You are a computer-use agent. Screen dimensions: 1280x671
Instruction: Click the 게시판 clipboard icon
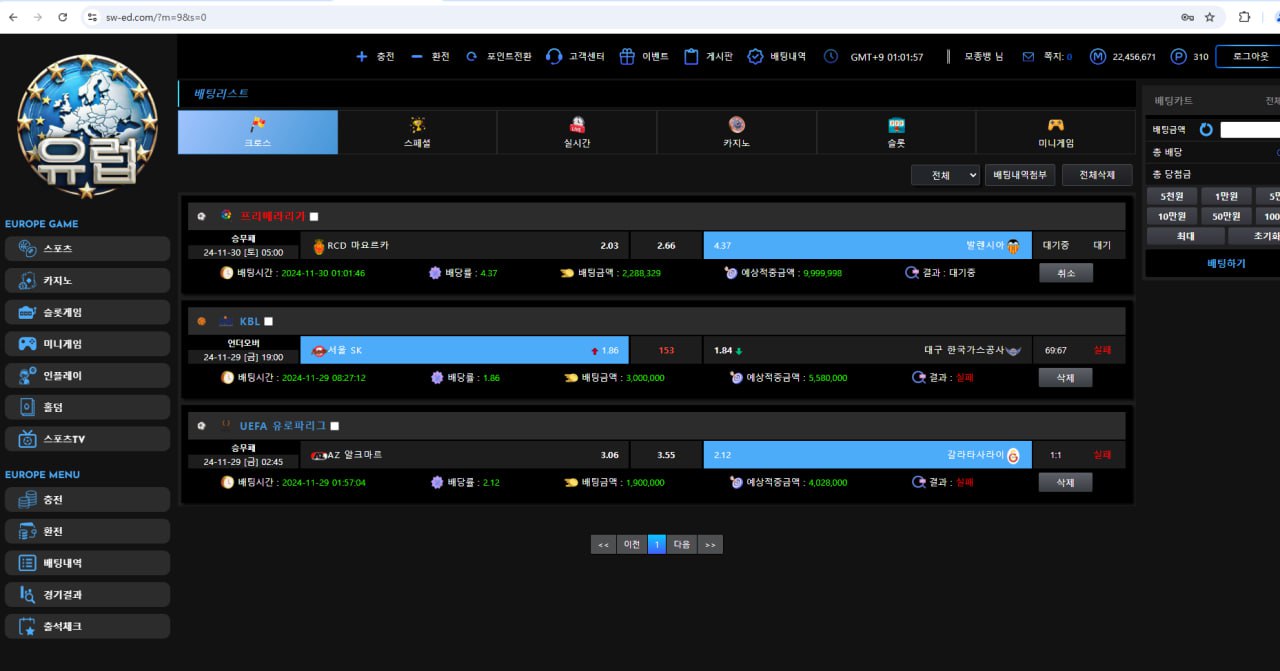(691, 57)
